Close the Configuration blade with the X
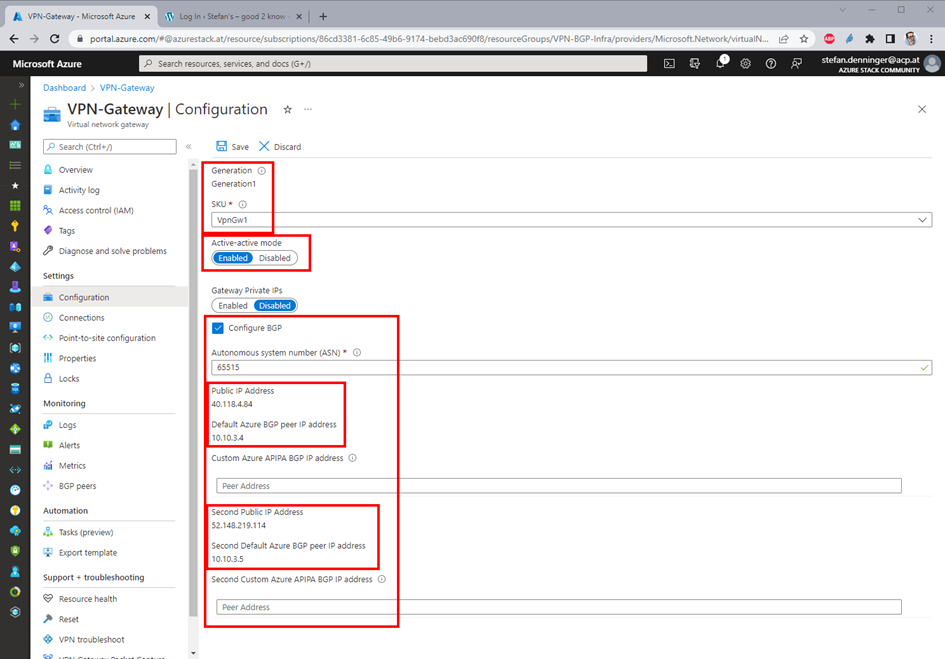Viewport: 945px width, 659px height. point(922,109)
